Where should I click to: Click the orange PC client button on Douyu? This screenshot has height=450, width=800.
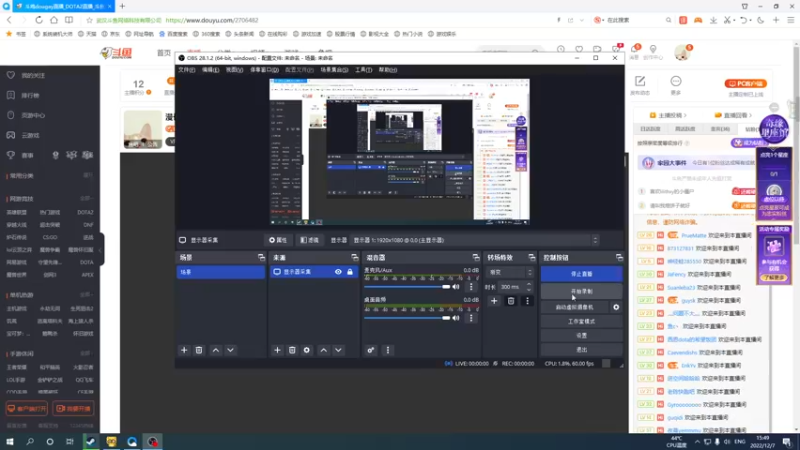(x=745, y=84)
